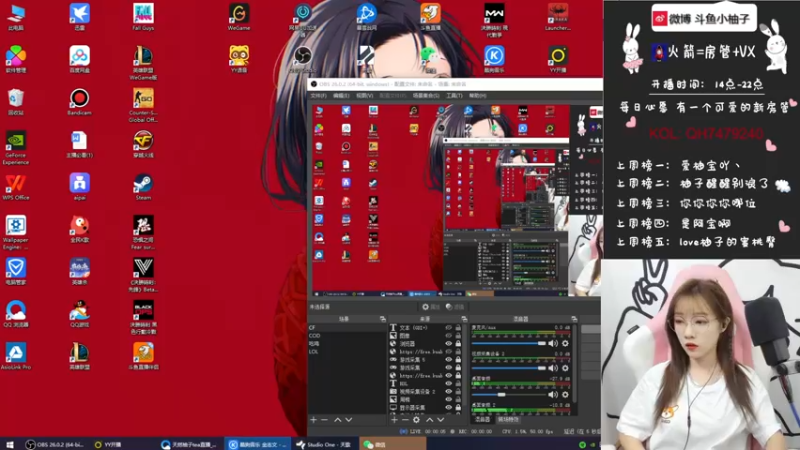Open the 视图(V) menu in OBS

(364, 95)
